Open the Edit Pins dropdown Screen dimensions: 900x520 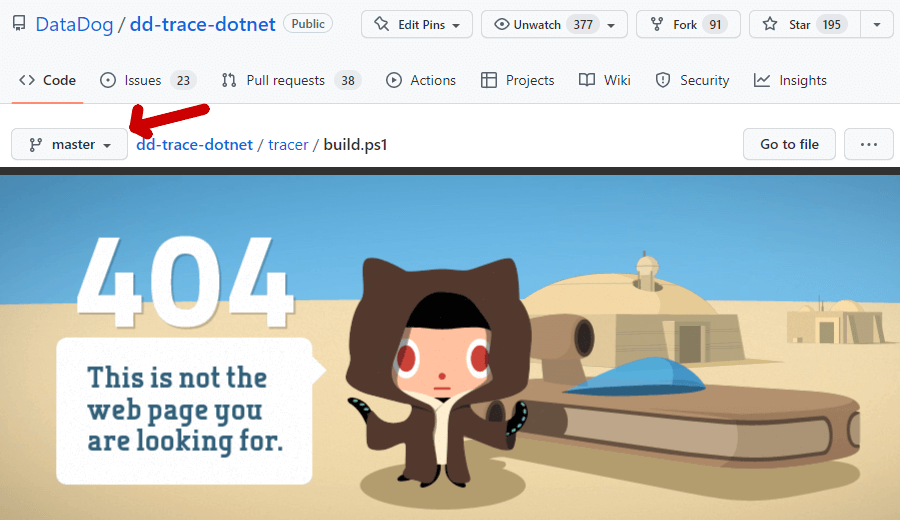click(x=417, y=24)
